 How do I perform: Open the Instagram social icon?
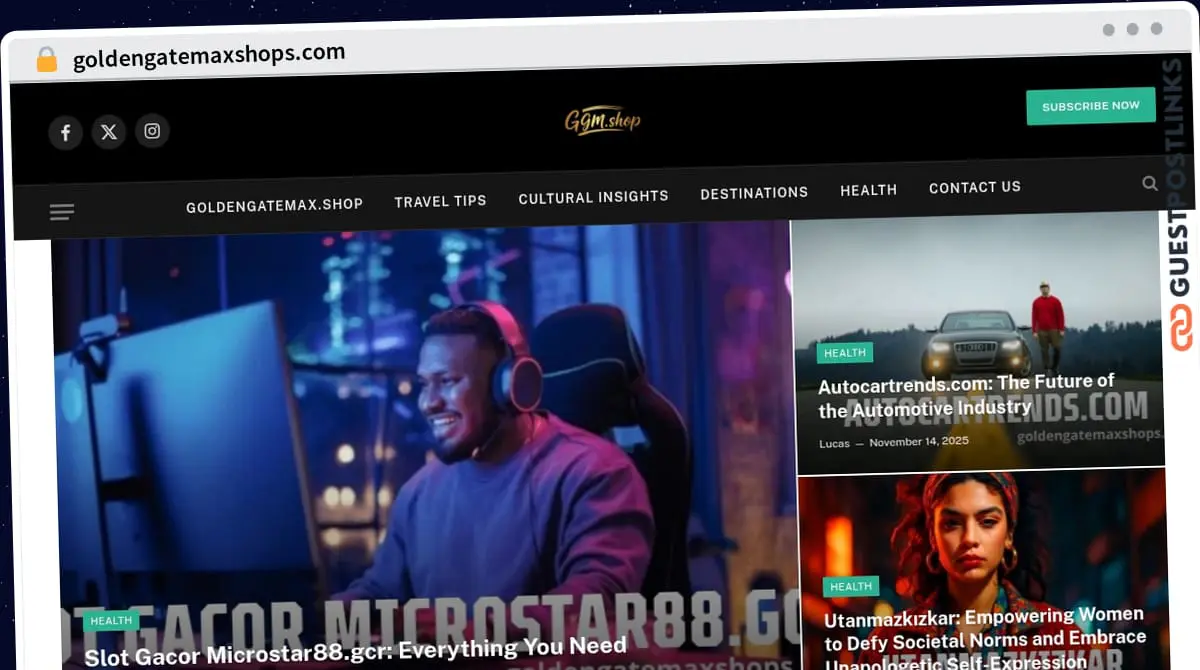152,131
